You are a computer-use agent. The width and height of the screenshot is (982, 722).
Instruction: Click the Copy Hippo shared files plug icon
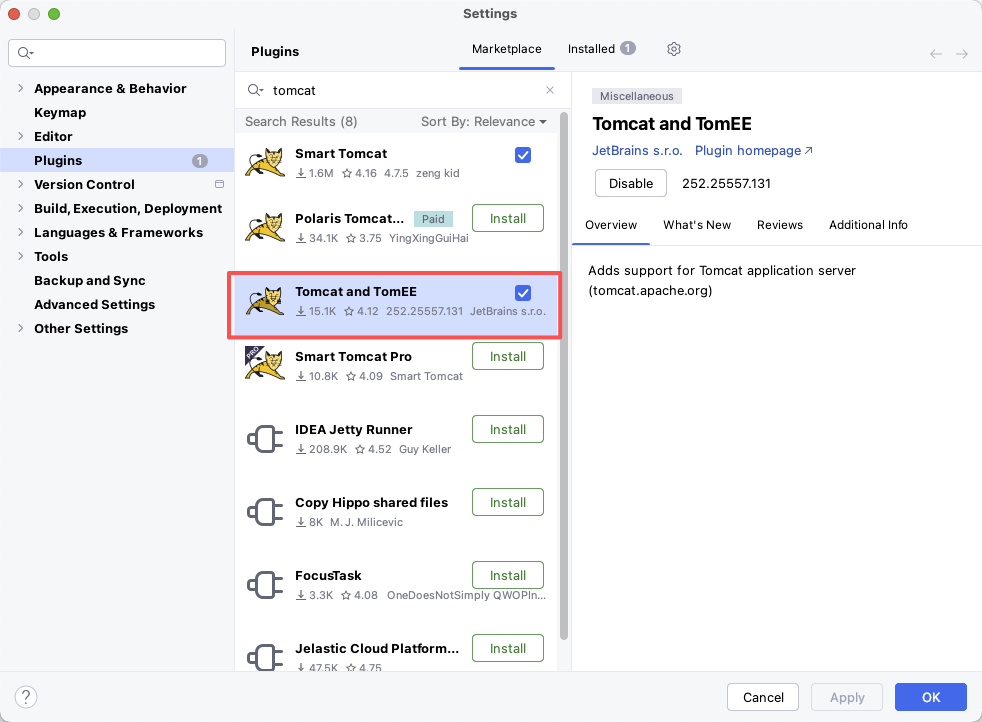tap(265, 512)
